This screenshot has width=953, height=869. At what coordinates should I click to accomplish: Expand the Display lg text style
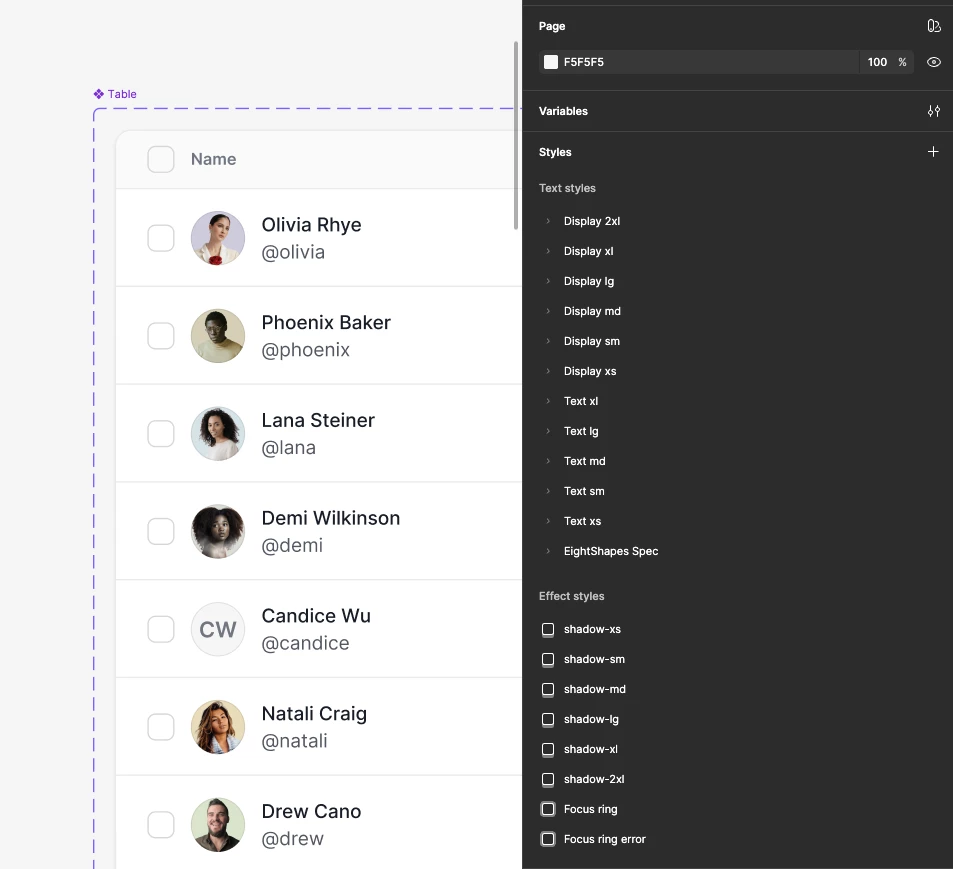(548, 281)
